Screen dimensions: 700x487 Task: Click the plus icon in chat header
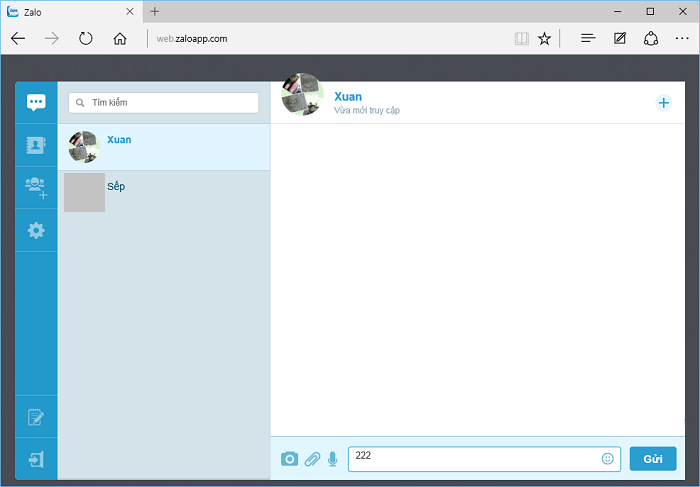(663, 103)
